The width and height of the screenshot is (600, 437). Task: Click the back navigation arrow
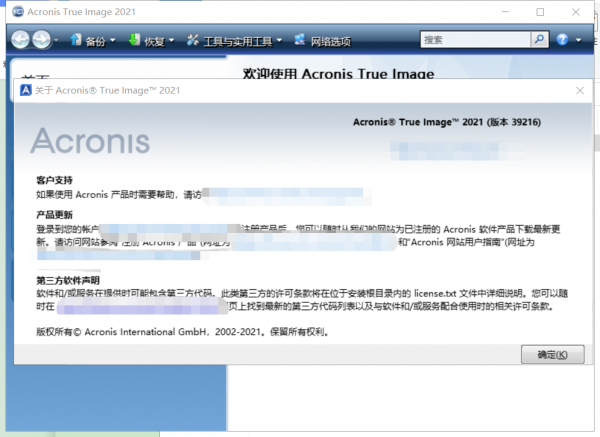pos(20,39)
